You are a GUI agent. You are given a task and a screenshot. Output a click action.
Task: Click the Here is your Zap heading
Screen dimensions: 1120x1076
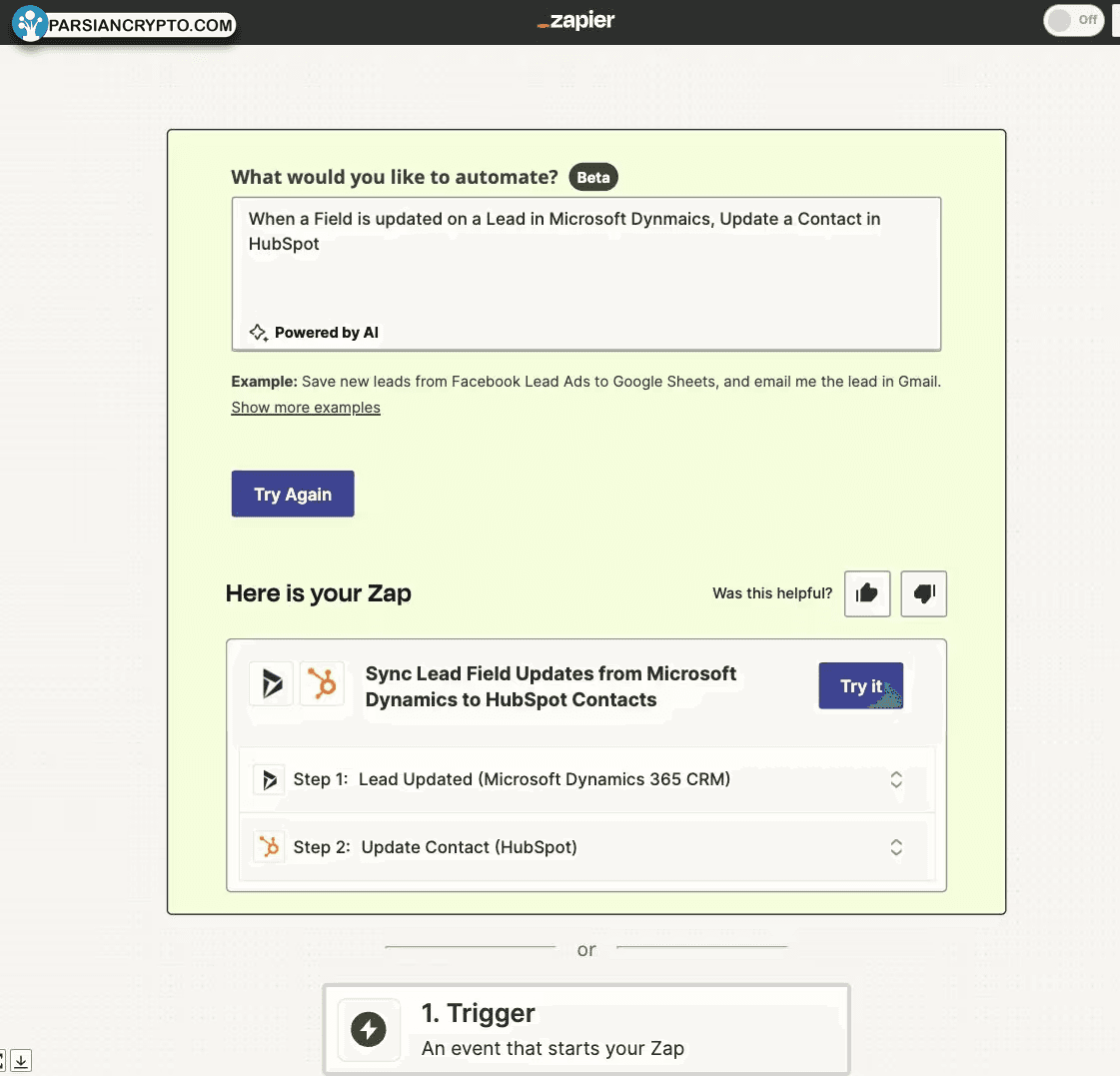(319, 593)
